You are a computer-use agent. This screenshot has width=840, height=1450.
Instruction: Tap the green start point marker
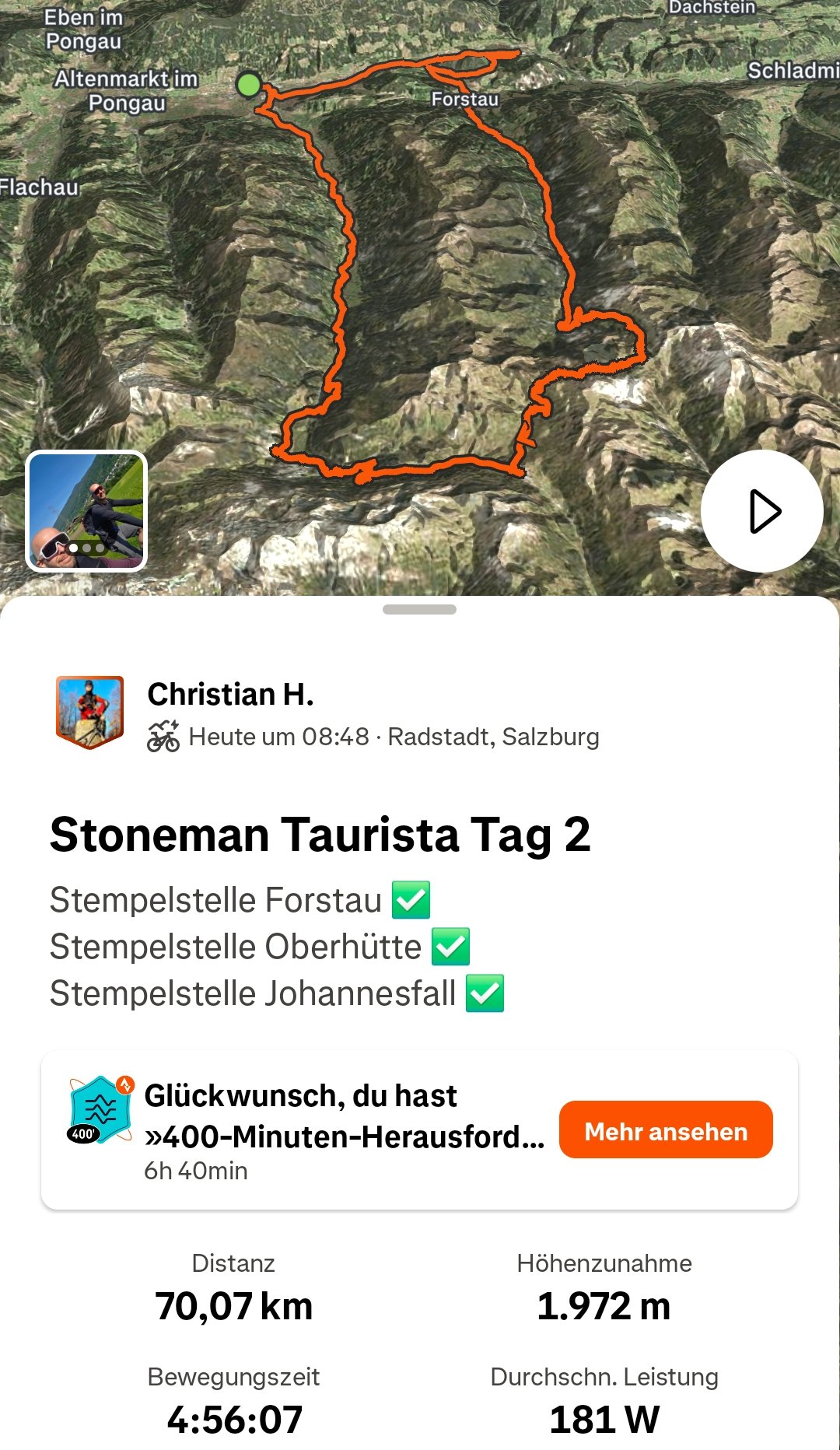point(248,84)
